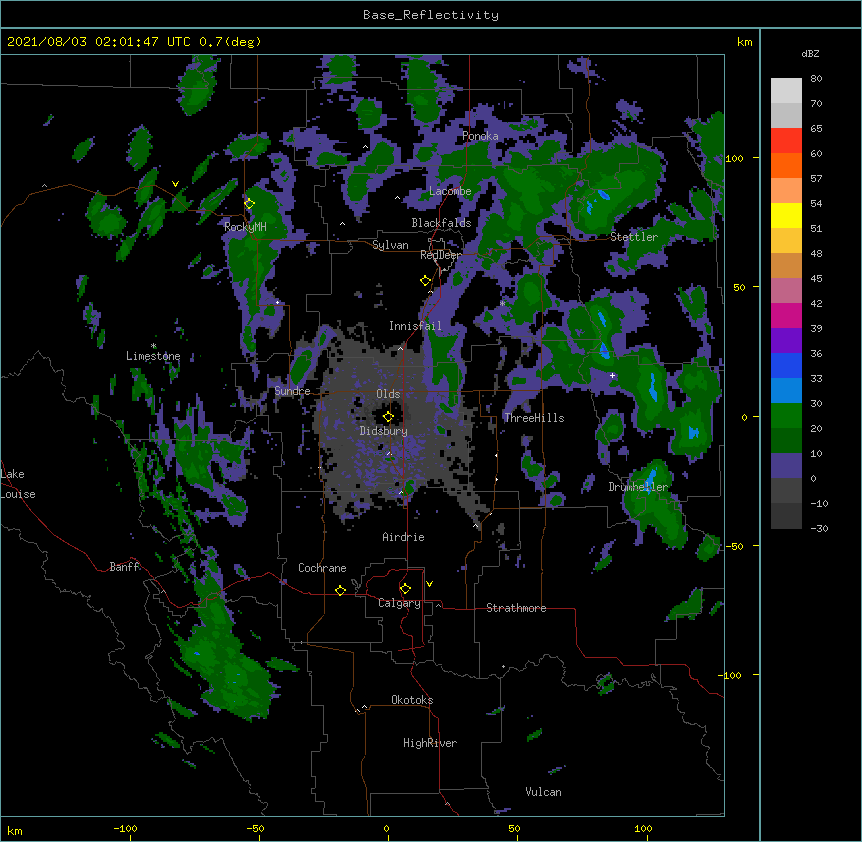Select the Cochrane label

pos(322,568)
